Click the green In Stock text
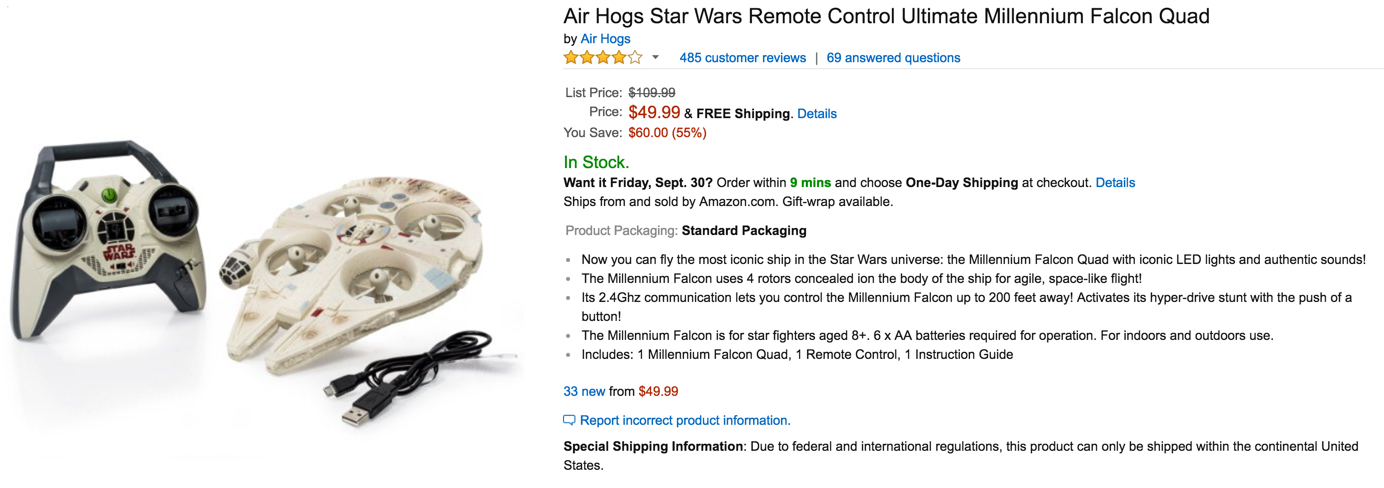 pos(596,162)
